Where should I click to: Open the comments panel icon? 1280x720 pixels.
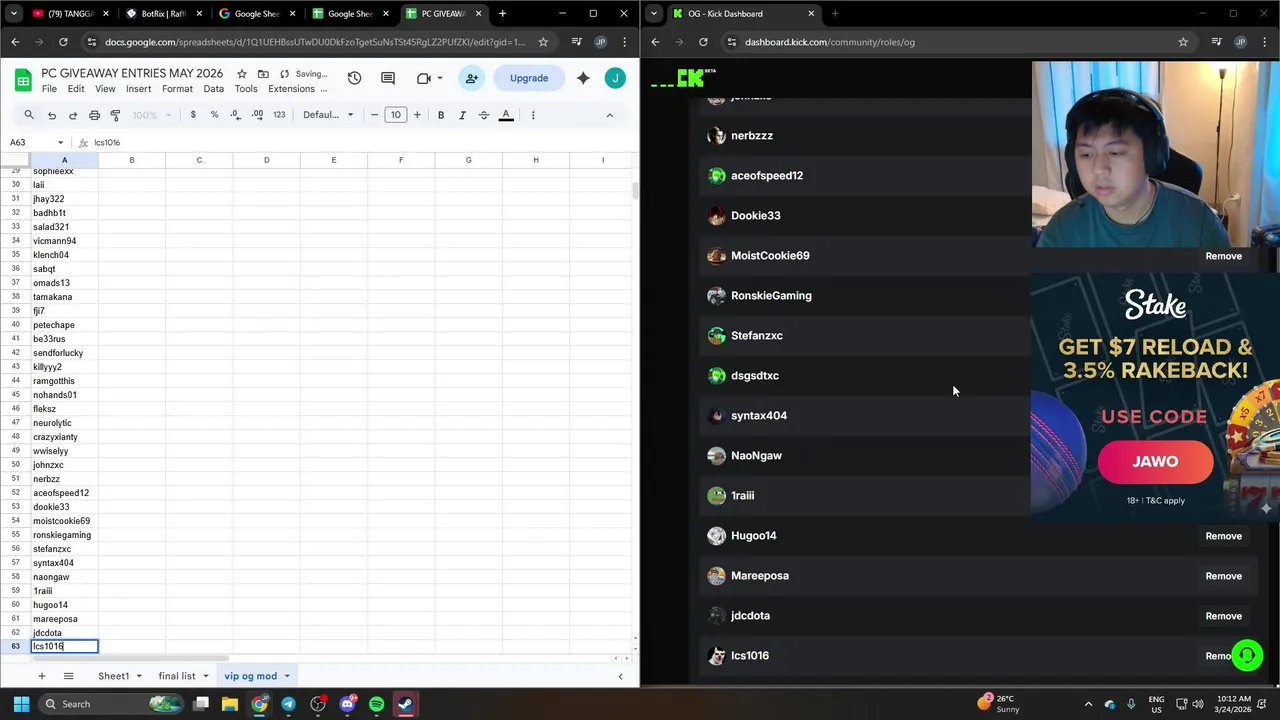(388, 78)
